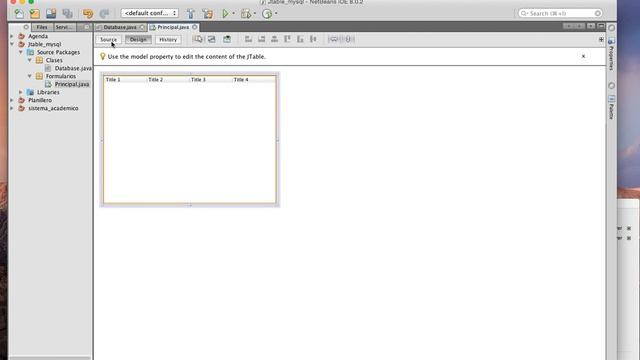The height and width of the screenshot is (360, 640).
Task: Toggle Connection Mode in form designer
Action: (x=211, y=39)
